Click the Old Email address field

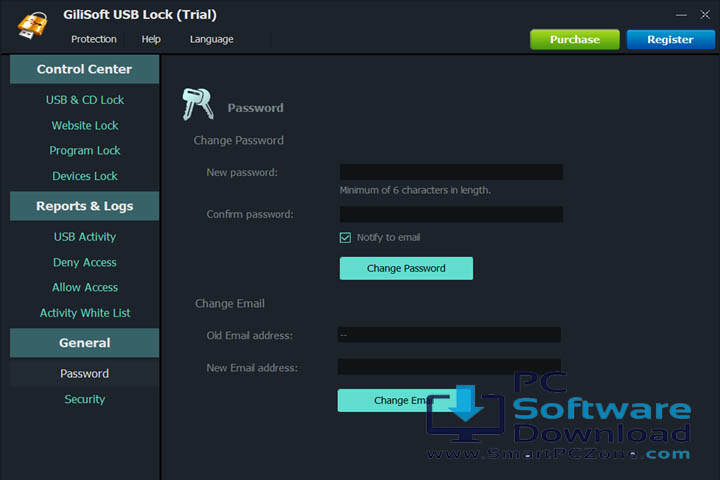449,335
